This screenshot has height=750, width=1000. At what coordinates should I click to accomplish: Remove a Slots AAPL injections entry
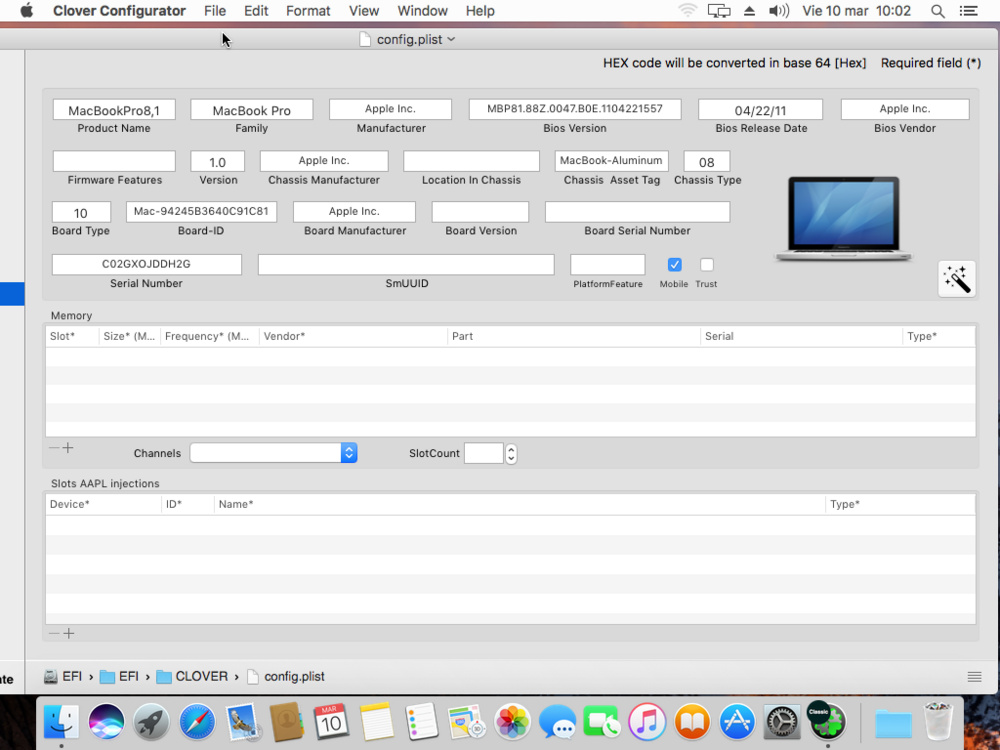[x=54, y=633]
